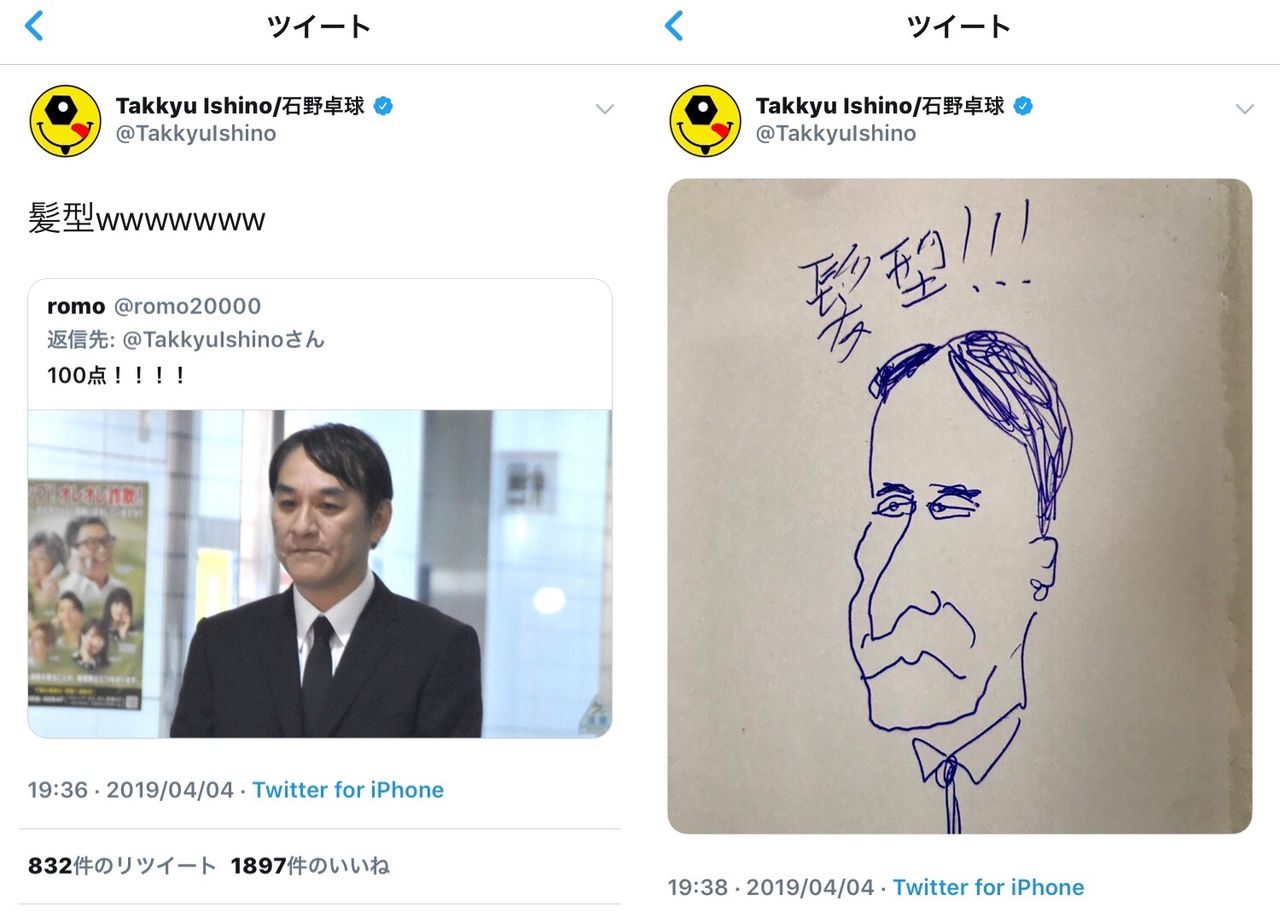Click the @TakkyuIshinoさん reply mention

pos(223,340)
